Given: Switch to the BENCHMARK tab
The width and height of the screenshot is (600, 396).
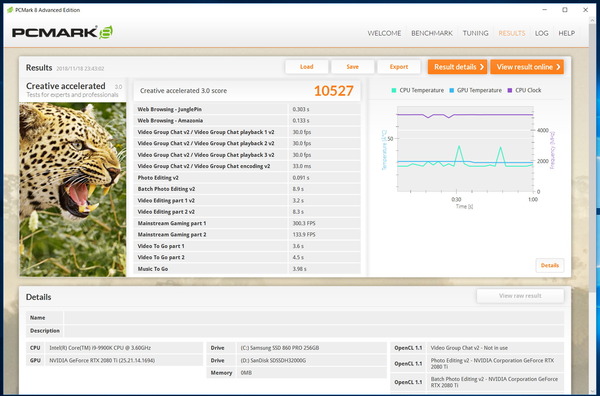Looking at the screenshot, I should [x=432, y=33].
